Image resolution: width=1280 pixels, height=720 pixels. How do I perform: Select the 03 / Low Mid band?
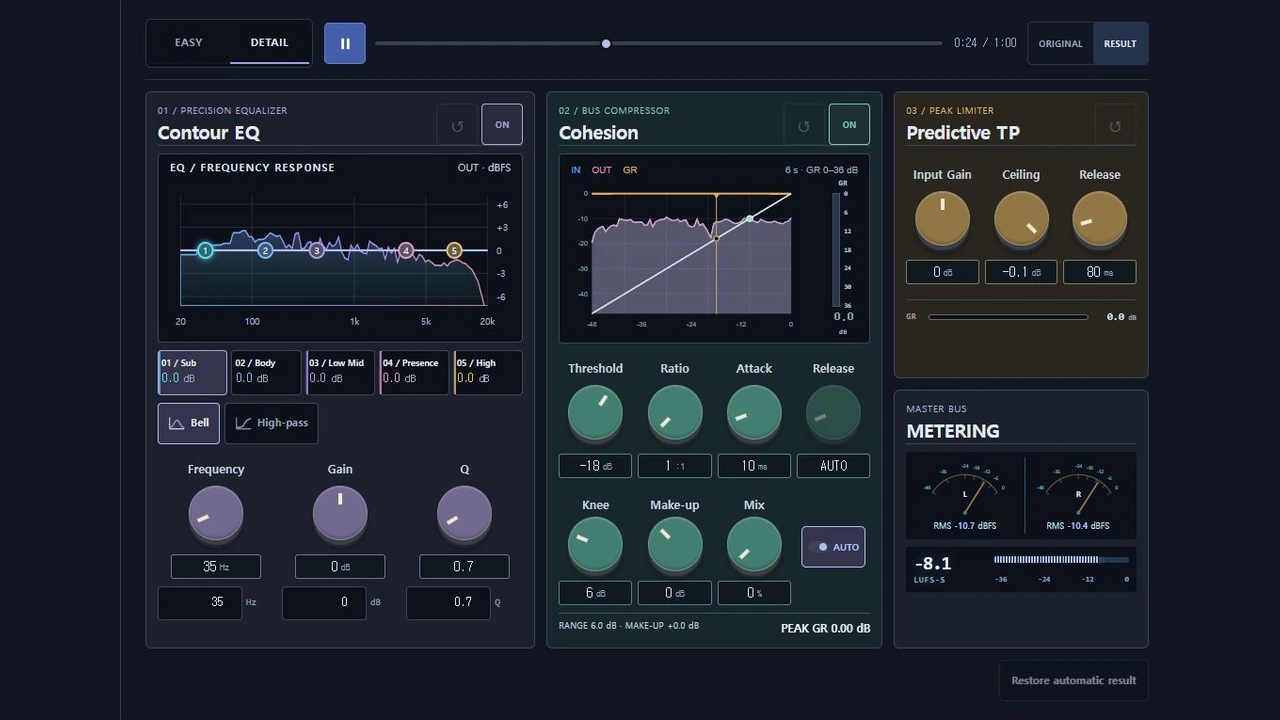click(340, 372)
